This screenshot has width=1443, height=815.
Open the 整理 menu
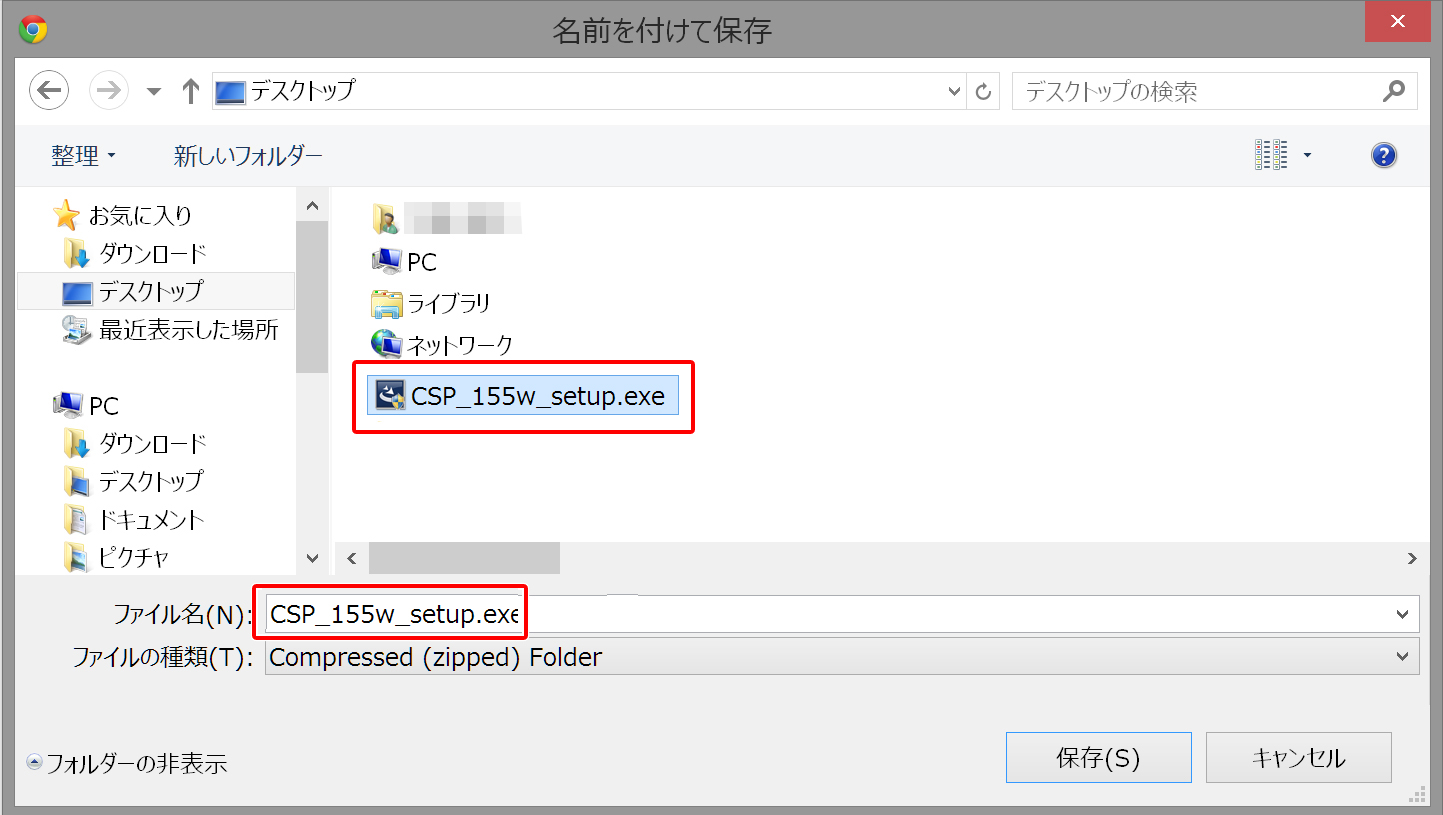(83, 155)
